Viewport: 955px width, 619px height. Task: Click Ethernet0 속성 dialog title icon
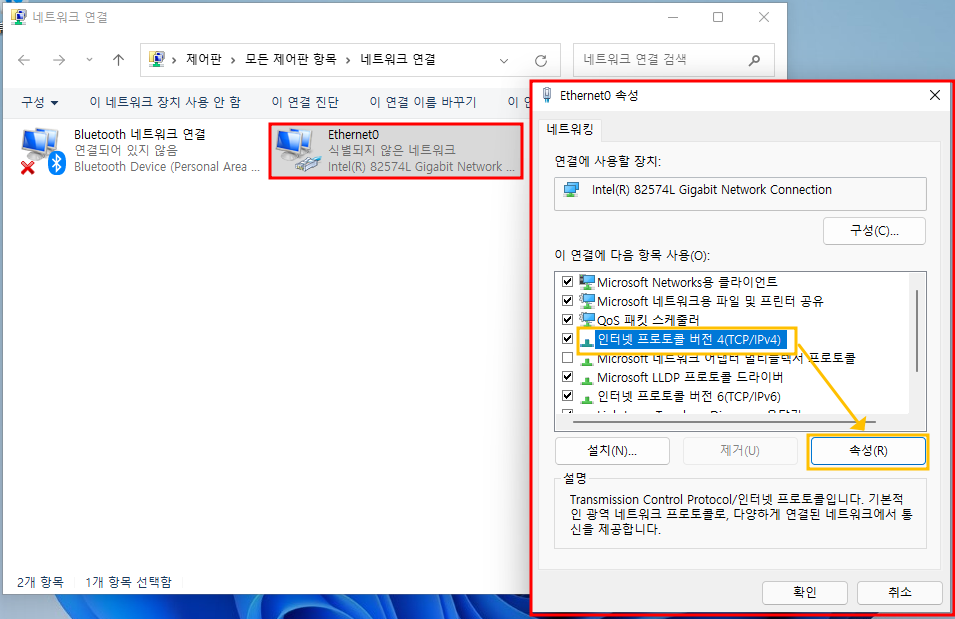tap(547, 95)
